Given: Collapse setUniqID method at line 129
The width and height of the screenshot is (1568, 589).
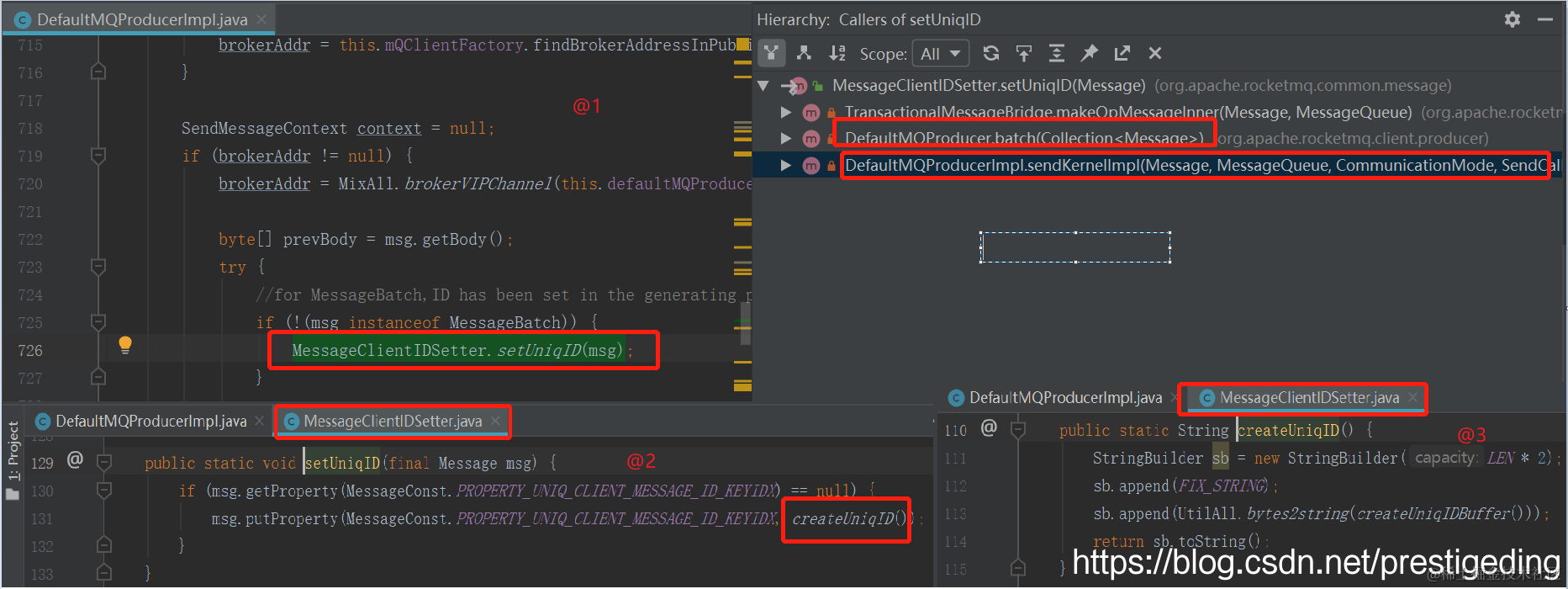Looking at the screenshot, I should coord(104,462).
